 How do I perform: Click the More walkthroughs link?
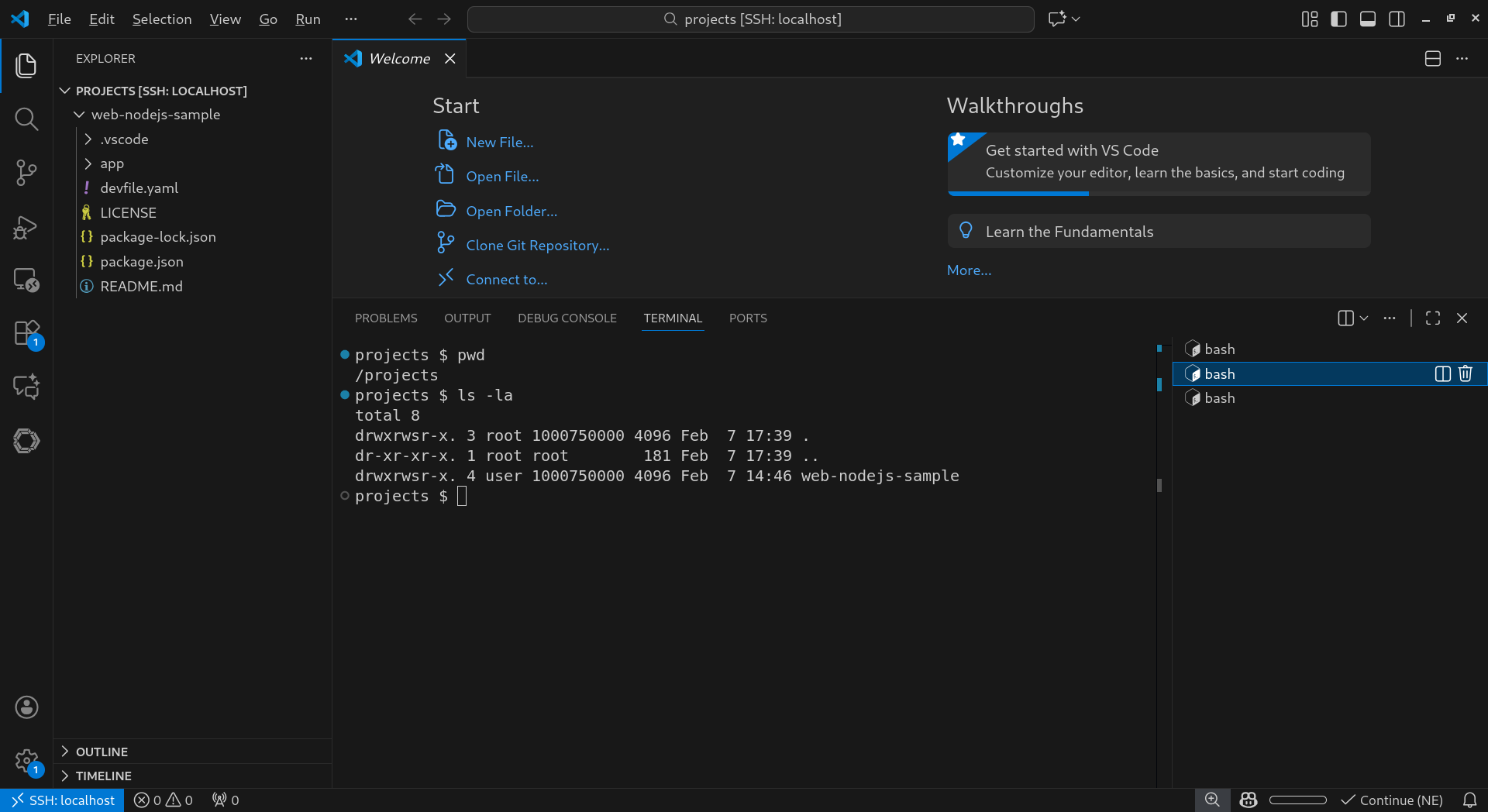click(x=969, y=270)
